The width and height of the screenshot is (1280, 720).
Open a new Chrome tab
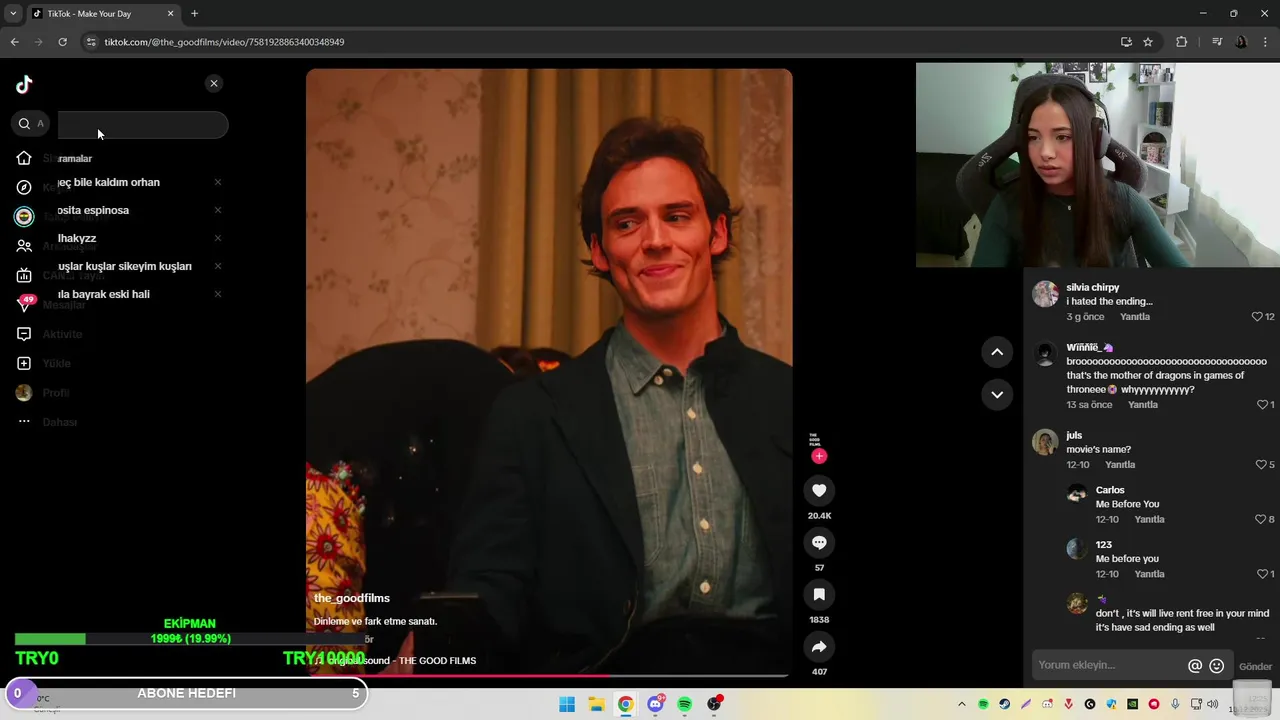pos(194,14)
